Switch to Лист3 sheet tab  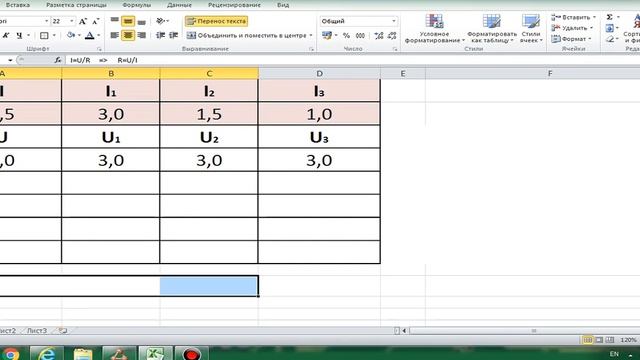[x=37, y=331]
